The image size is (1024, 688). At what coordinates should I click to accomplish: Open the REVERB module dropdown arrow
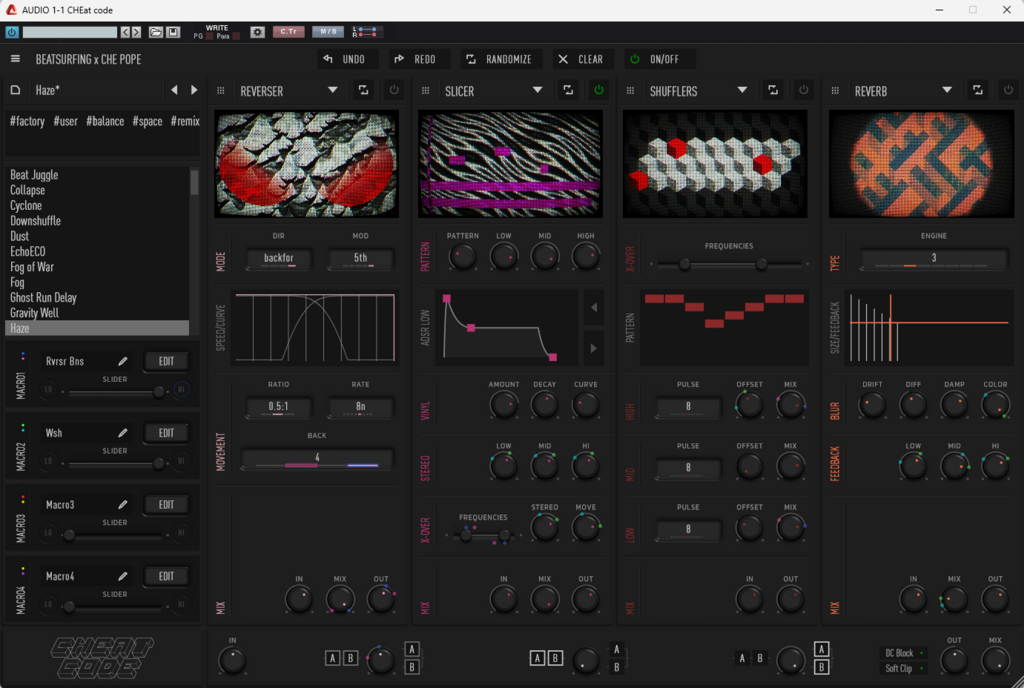click(947, 90)
